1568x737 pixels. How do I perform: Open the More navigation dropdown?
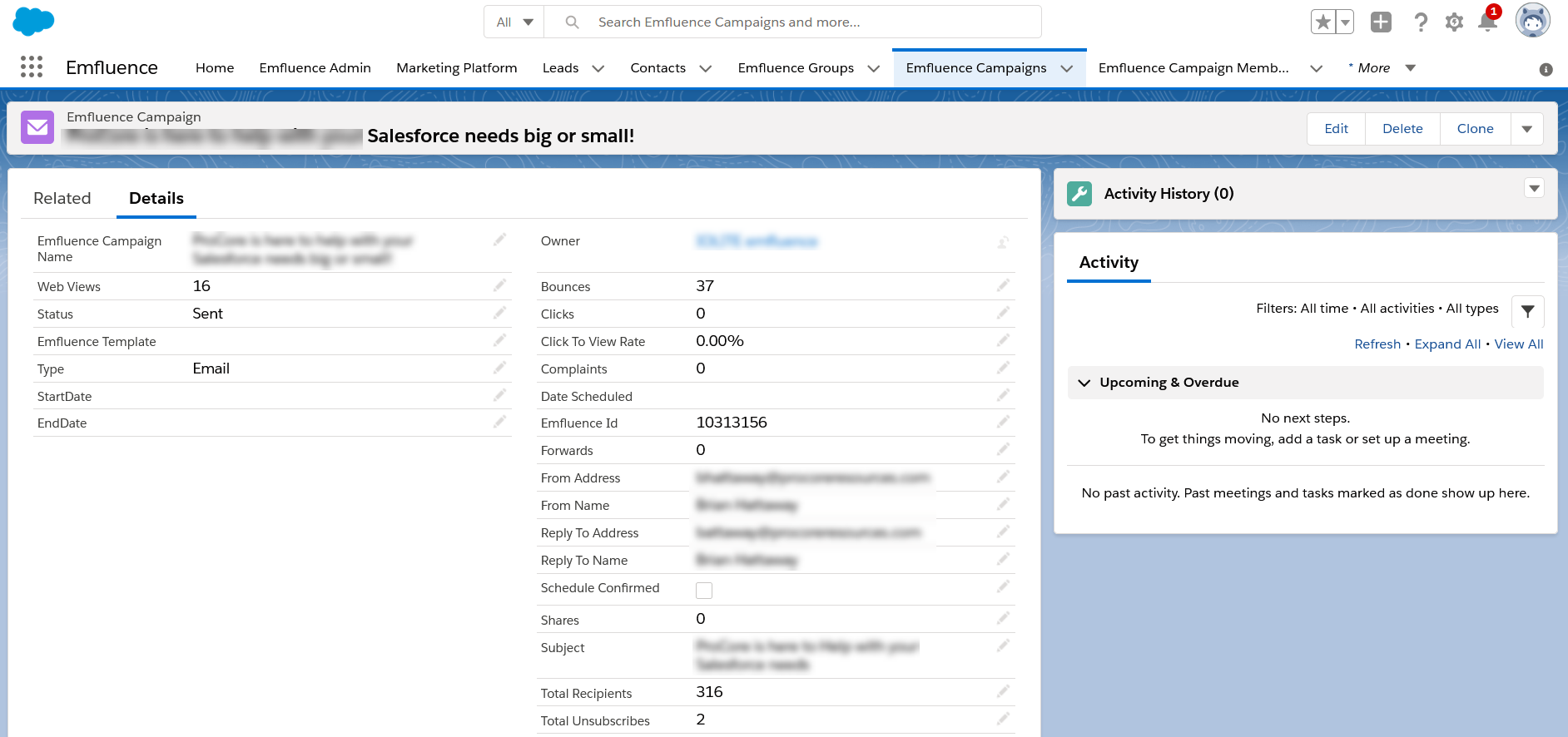coord(1382,68)
